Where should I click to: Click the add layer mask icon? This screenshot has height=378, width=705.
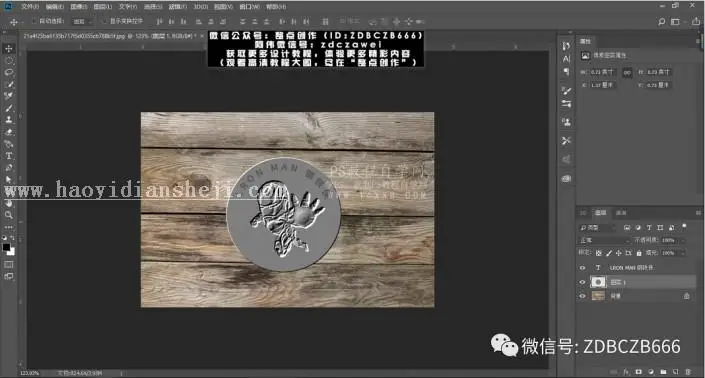point(638,372)
